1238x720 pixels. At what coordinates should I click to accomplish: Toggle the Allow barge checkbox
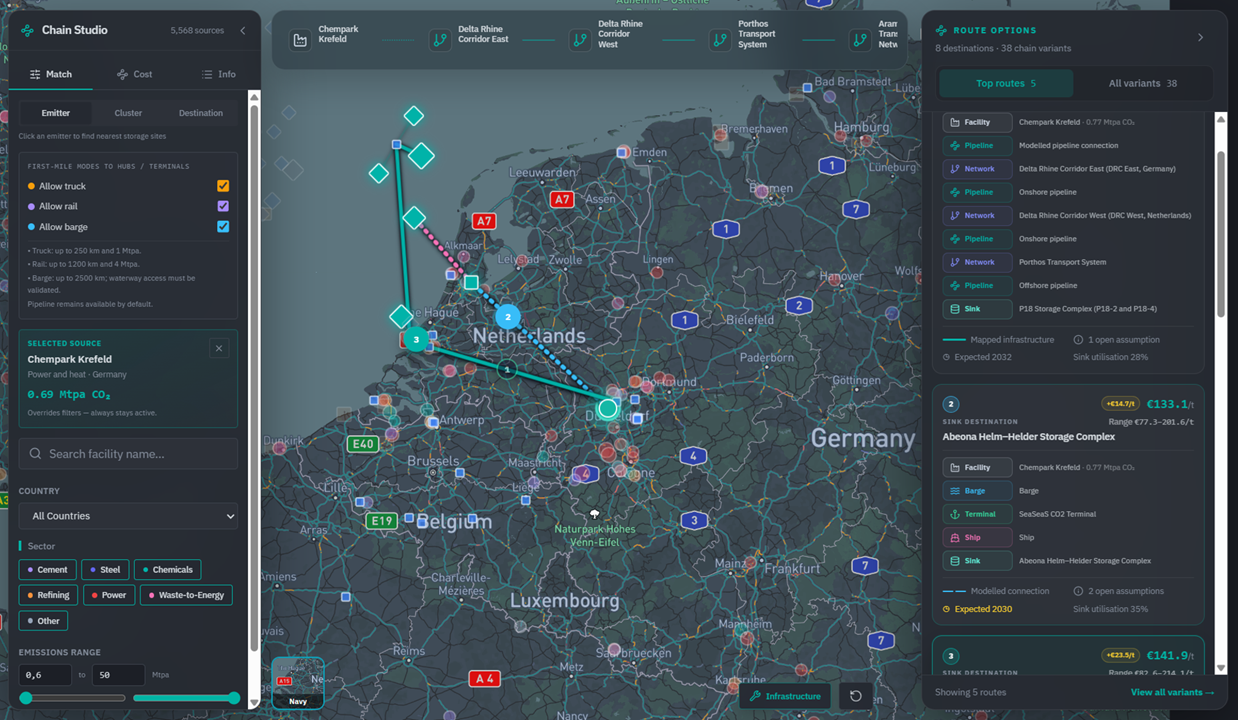tap(223, 227)
